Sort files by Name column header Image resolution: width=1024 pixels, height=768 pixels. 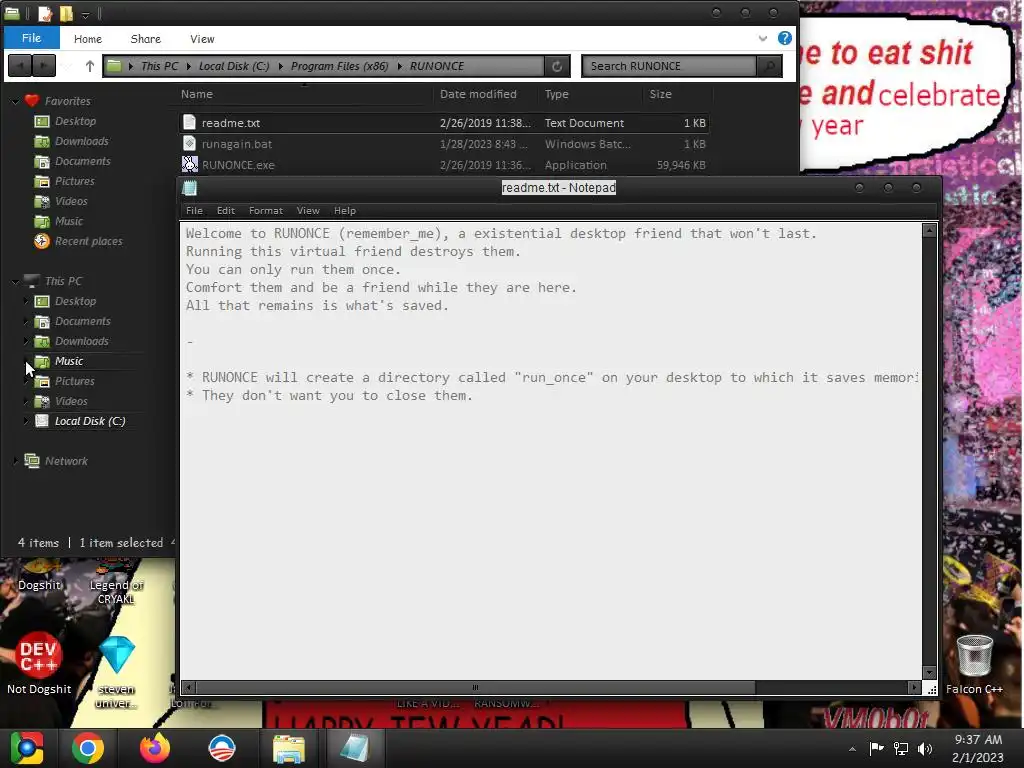click(x=197, y=94)
